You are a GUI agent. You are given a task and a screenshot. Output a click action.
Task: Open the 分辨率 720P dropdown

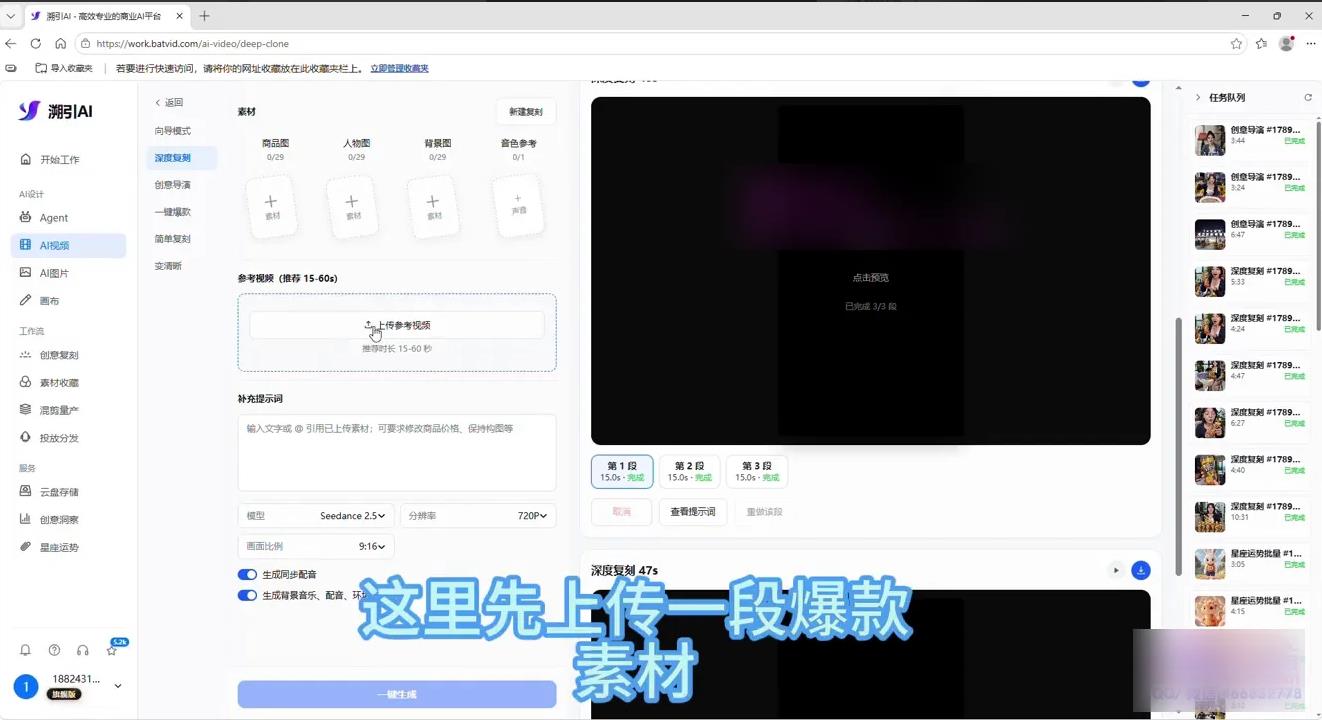click(478, 516)
